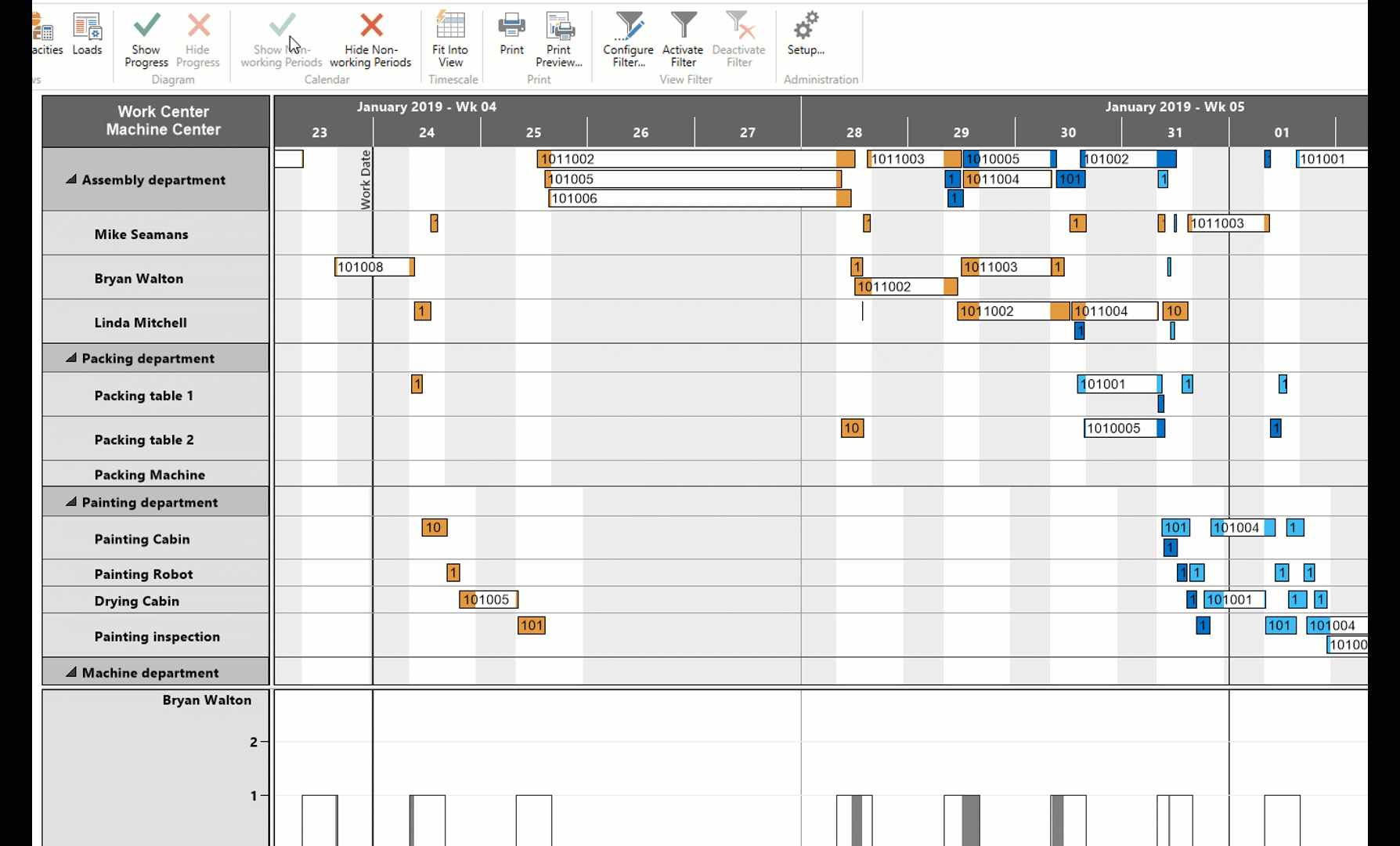Collapse the Painting department group

[70, 502]
